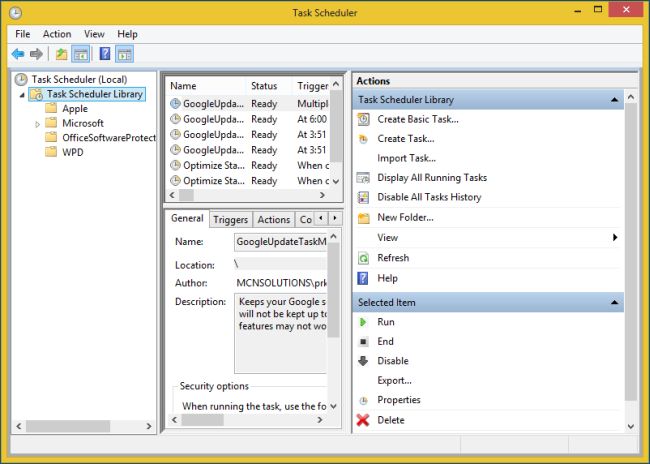Viewport: 650px width, 464px height.
Task: Click the Task Scheduler clock icon in title bar
Action: pyautogui.click(x=15, y=13)
